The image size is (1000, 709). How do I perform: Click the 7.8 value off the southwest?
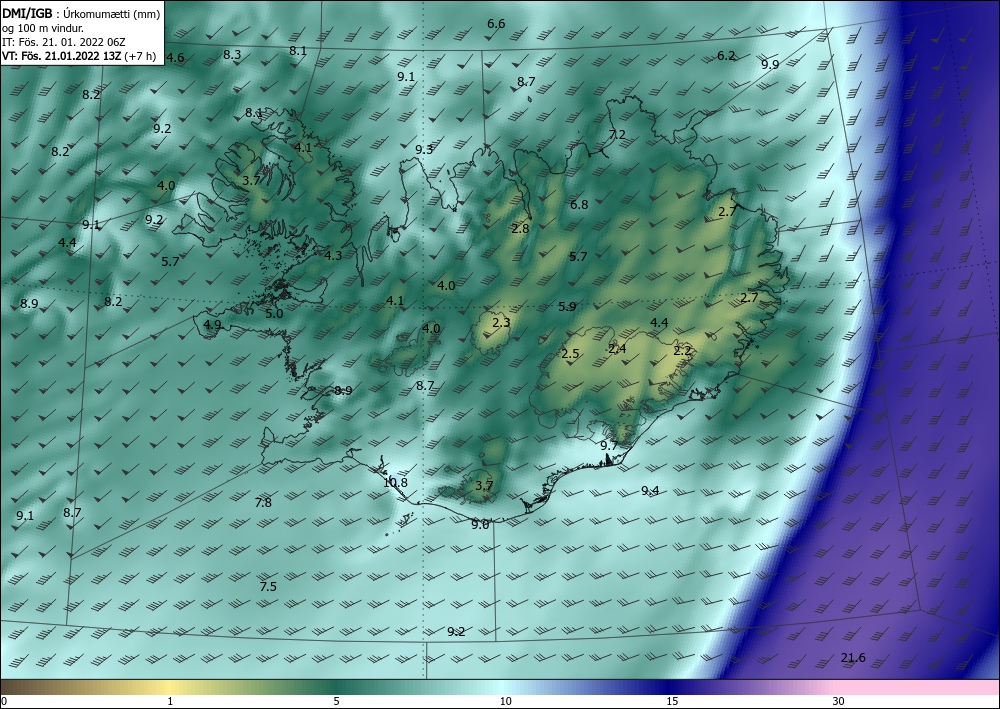click(x=263, y=502)
